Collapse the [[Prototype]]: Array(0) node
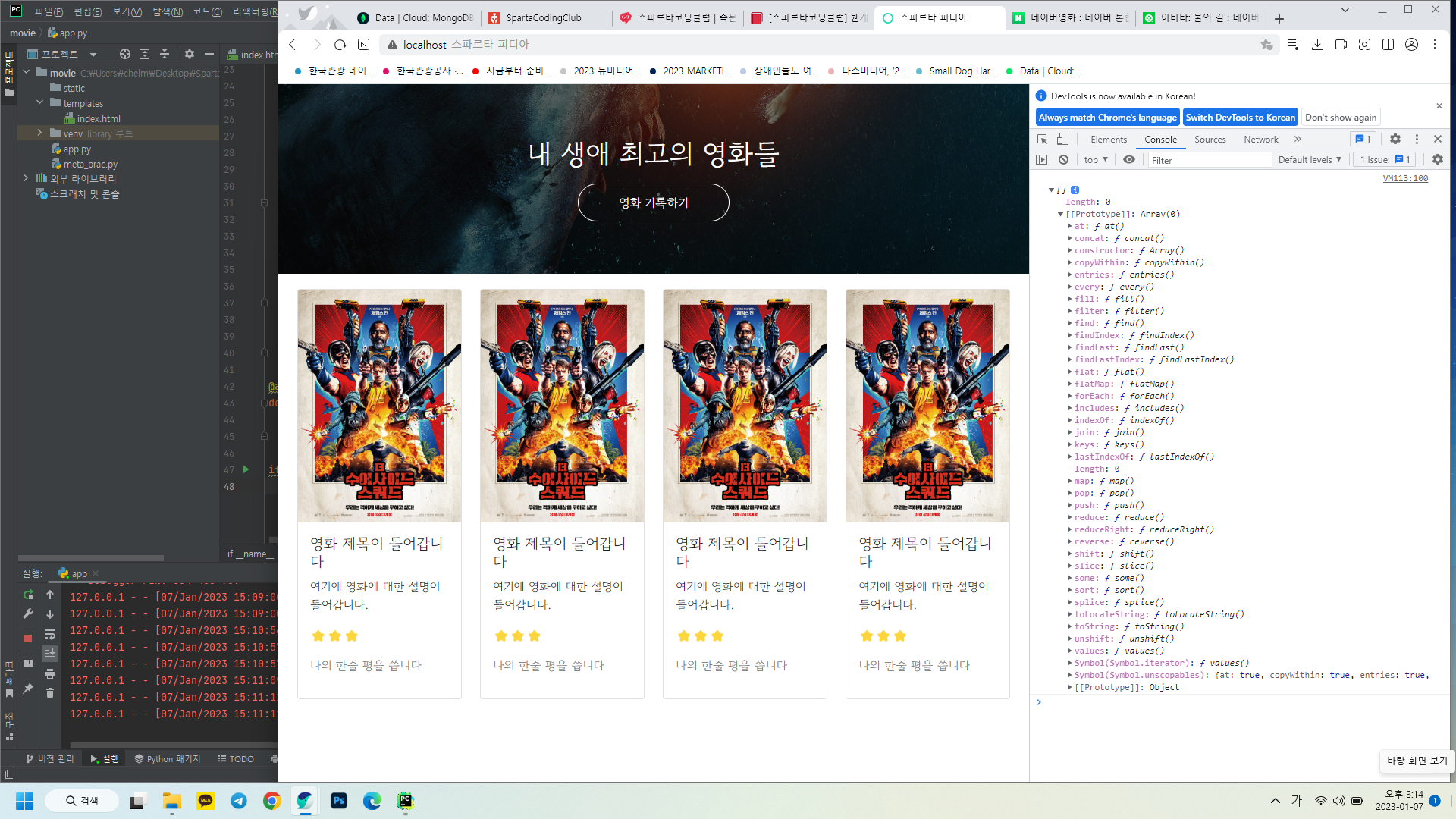The width and height of the screenshot is (1456, 819). [x=1060, y=215]
